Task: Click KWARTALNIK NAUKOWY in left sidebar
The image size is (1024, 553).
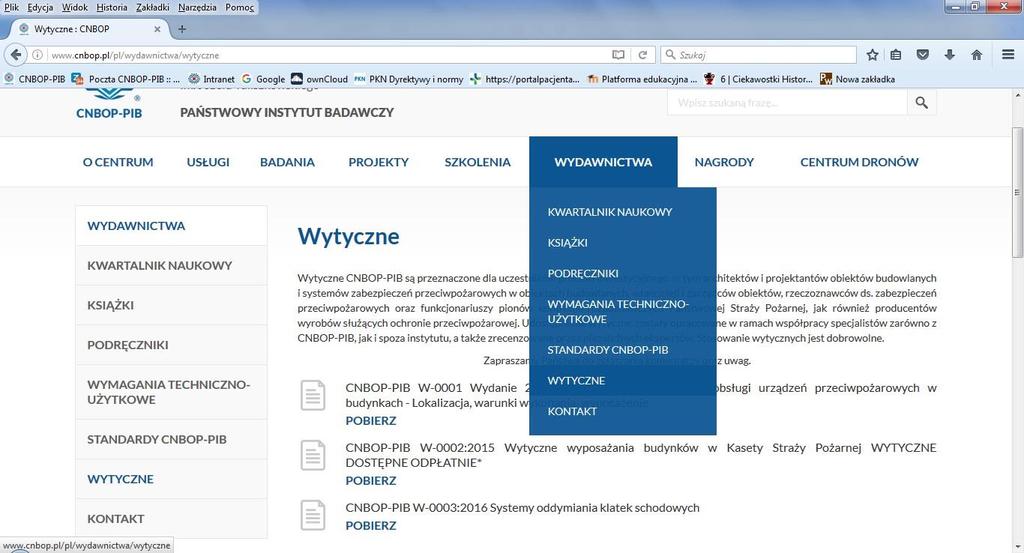Action: (171, 266)
